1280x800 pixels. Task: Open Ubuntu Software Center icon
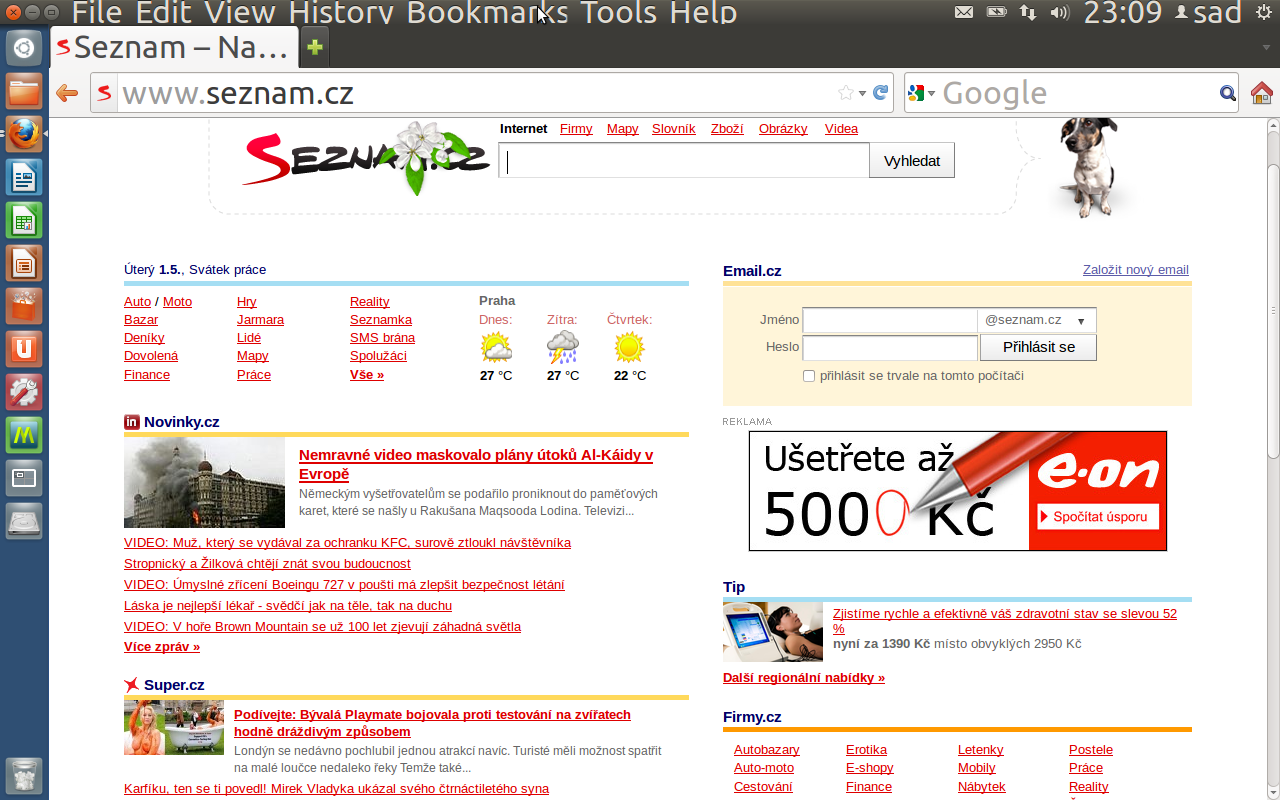[x=24, y=306]
